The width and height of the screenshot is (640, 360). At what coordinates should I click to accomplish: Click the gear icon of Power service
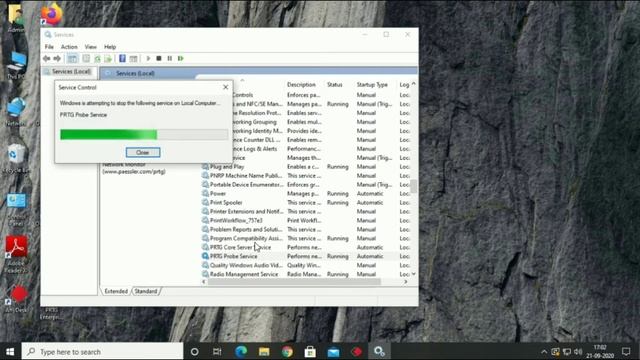205,194
